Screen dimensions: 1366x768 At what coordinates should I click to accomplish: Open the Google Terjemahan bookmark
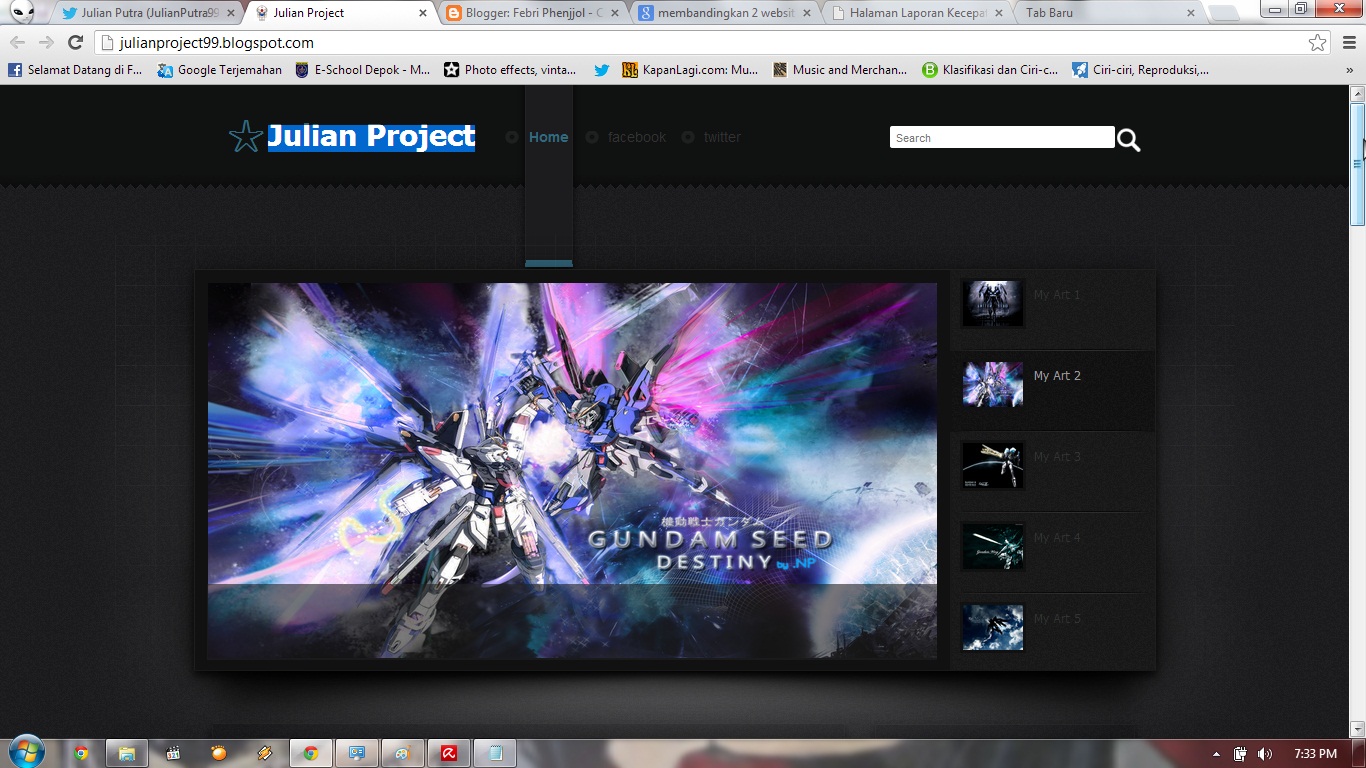click(220, 70)
